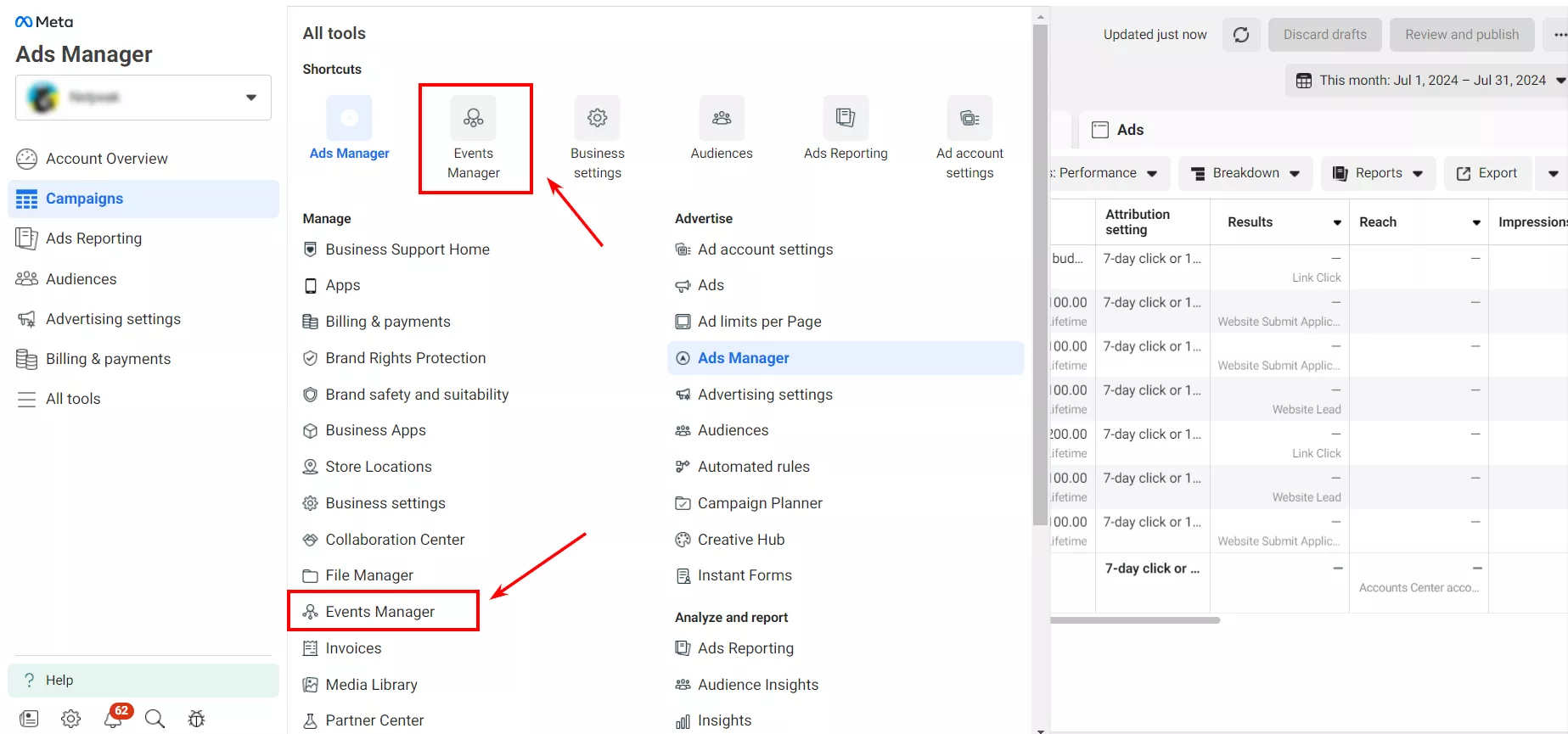Open the Reports dropdown
Screen dimensions: 1568x734
click(x=1378, y=173)
